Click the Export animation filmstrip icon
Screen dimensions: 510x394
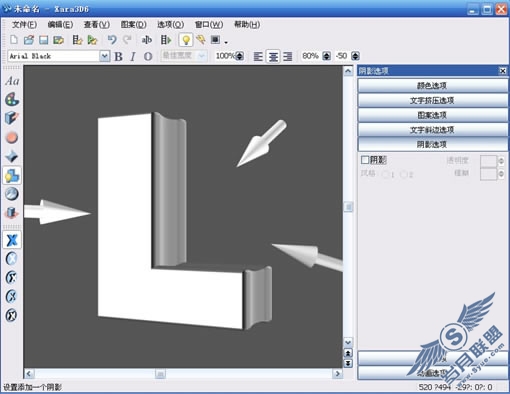tap(77, 40)
